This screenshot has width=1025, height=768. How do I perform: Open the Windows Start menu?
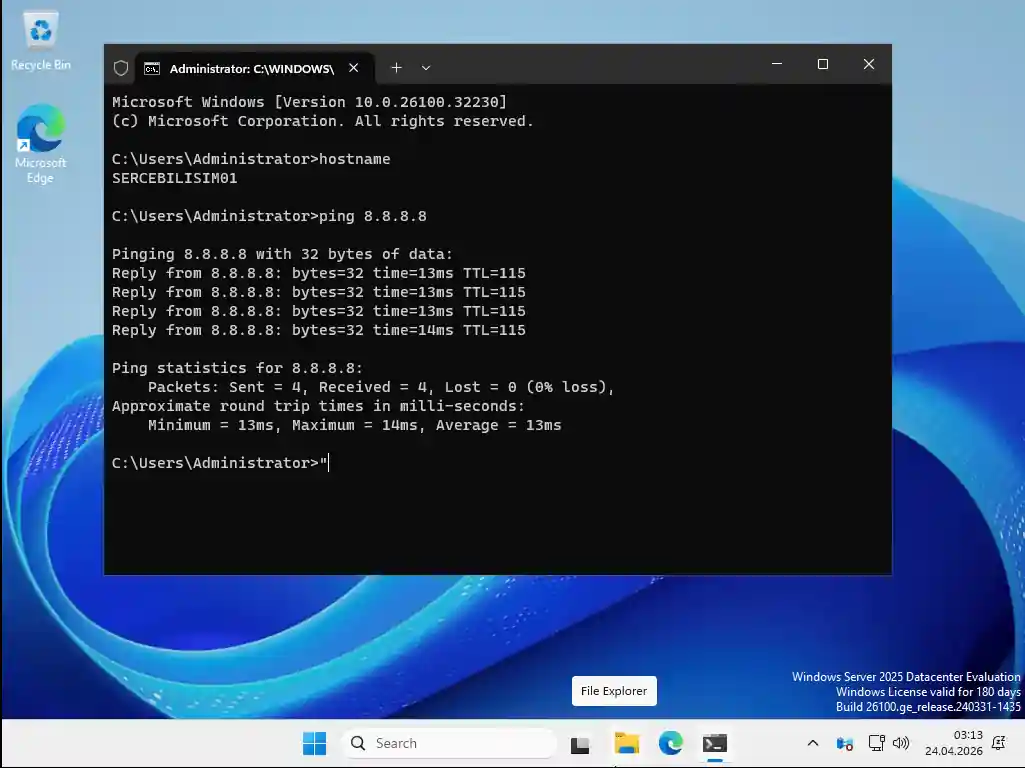click(x=314, y=743)
